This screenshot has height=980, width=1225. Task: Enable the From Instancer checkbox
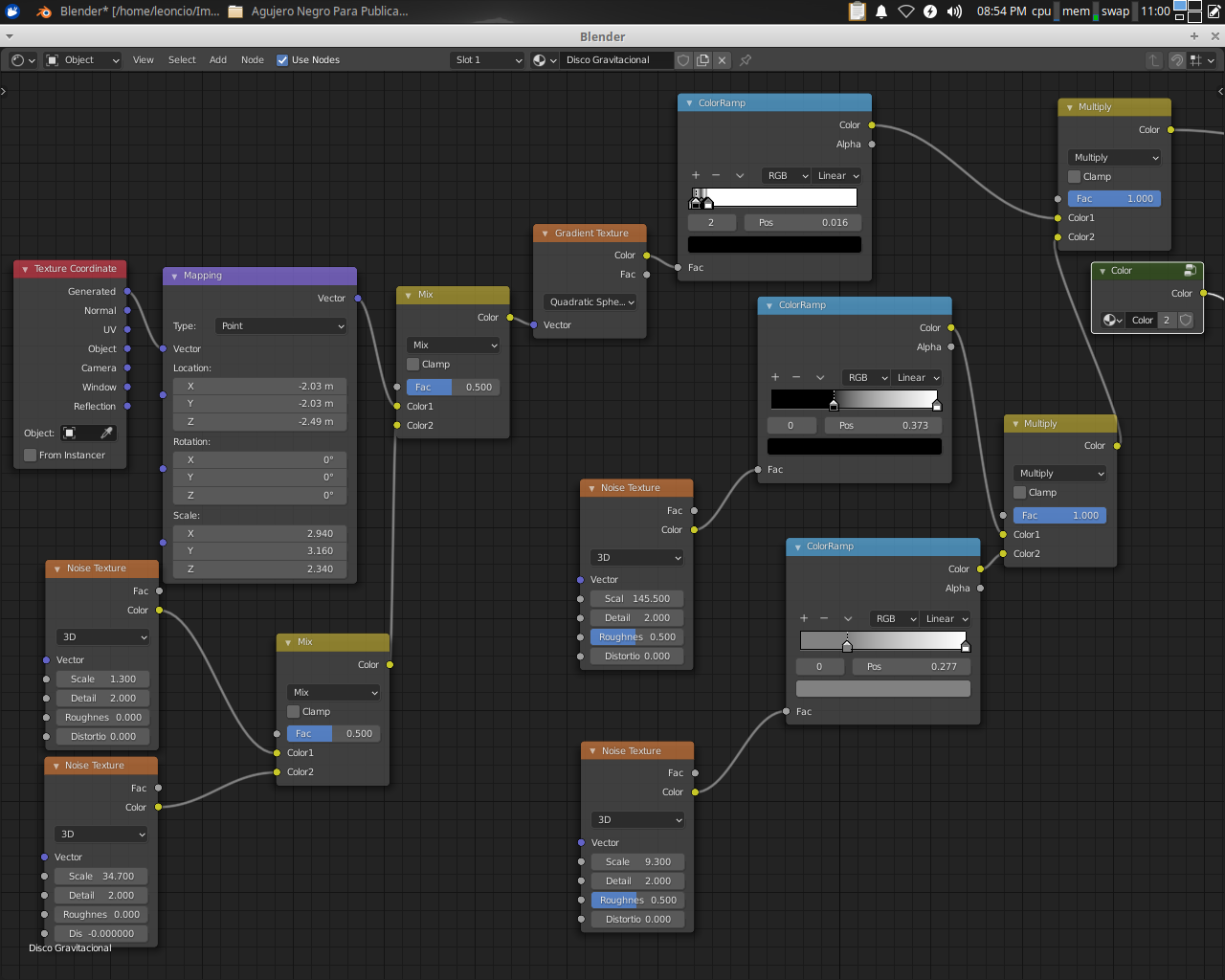coord(31,456)
